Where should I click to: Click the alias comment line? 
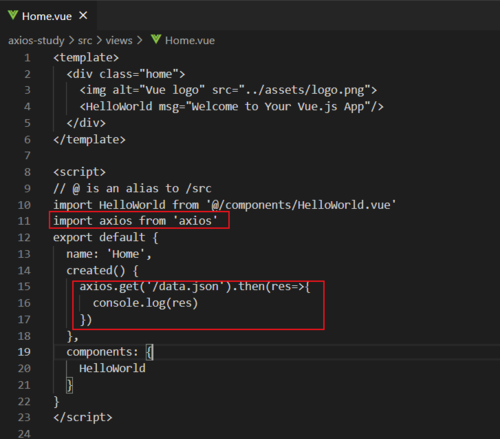tap(132, 188)
